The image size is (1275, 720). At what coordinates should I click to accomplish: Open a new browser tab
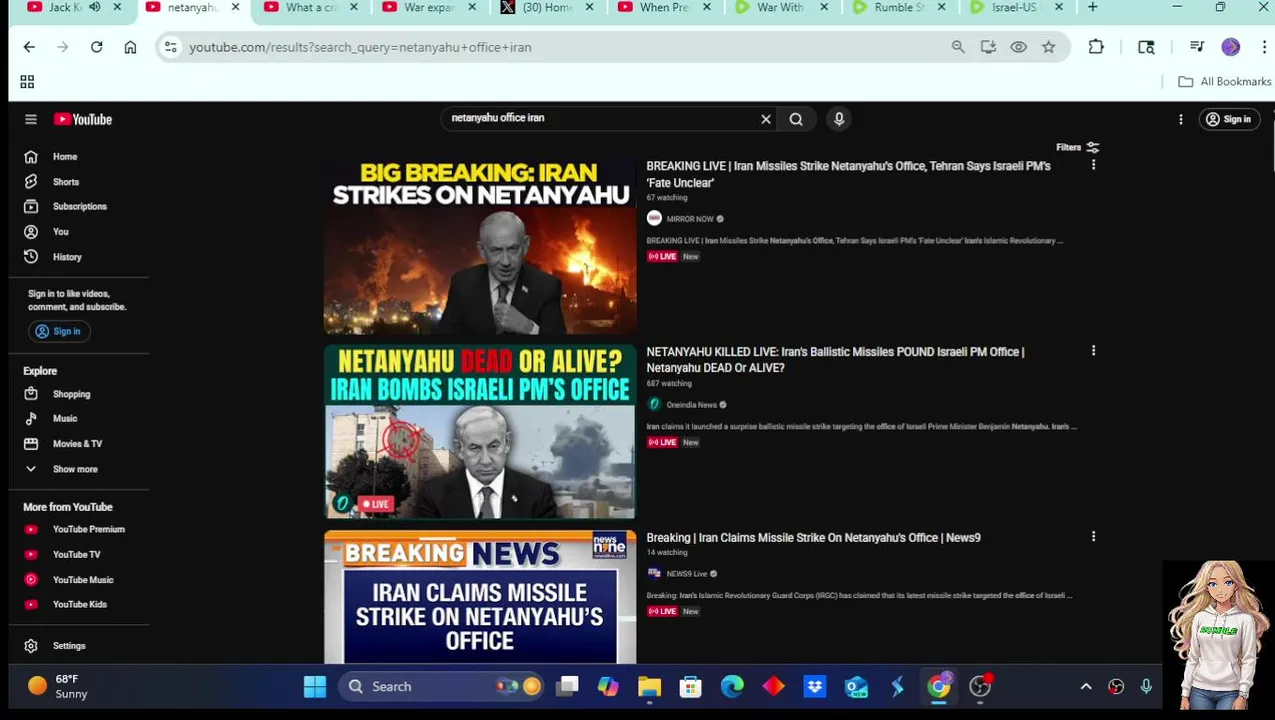tap(1092, 7)
